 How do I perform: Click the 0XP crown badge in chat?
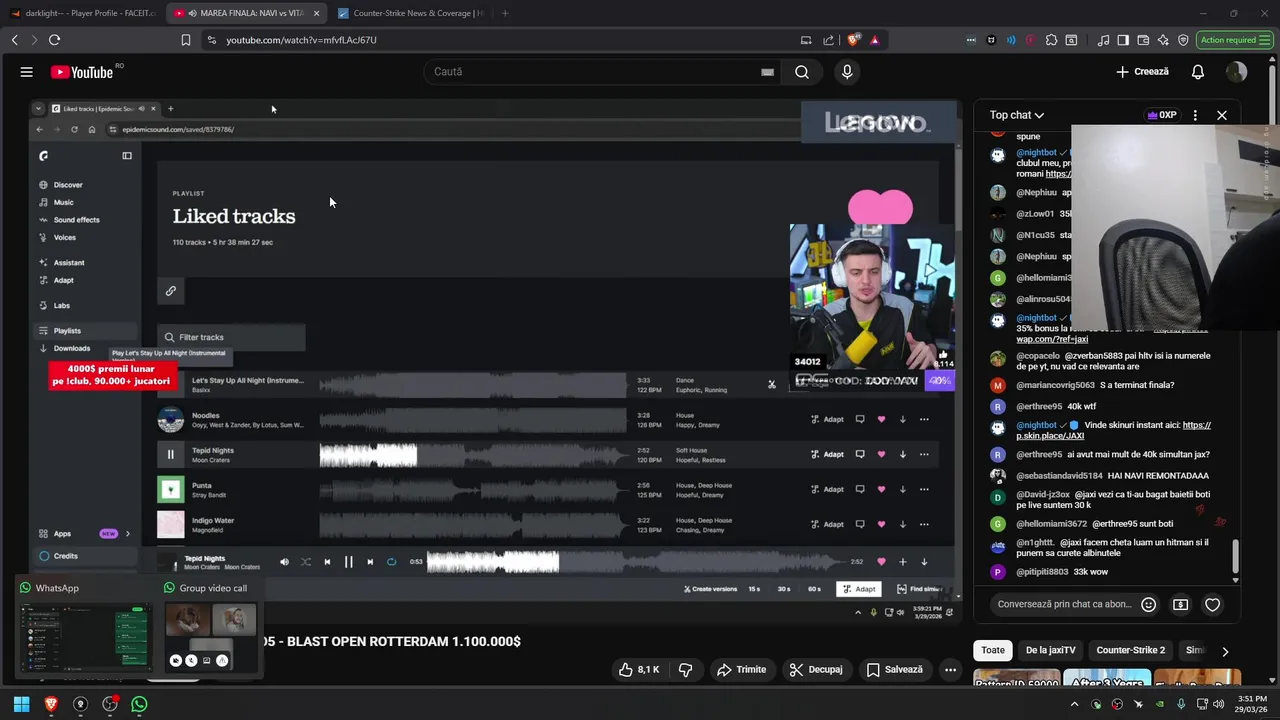tap(1161, 115)
